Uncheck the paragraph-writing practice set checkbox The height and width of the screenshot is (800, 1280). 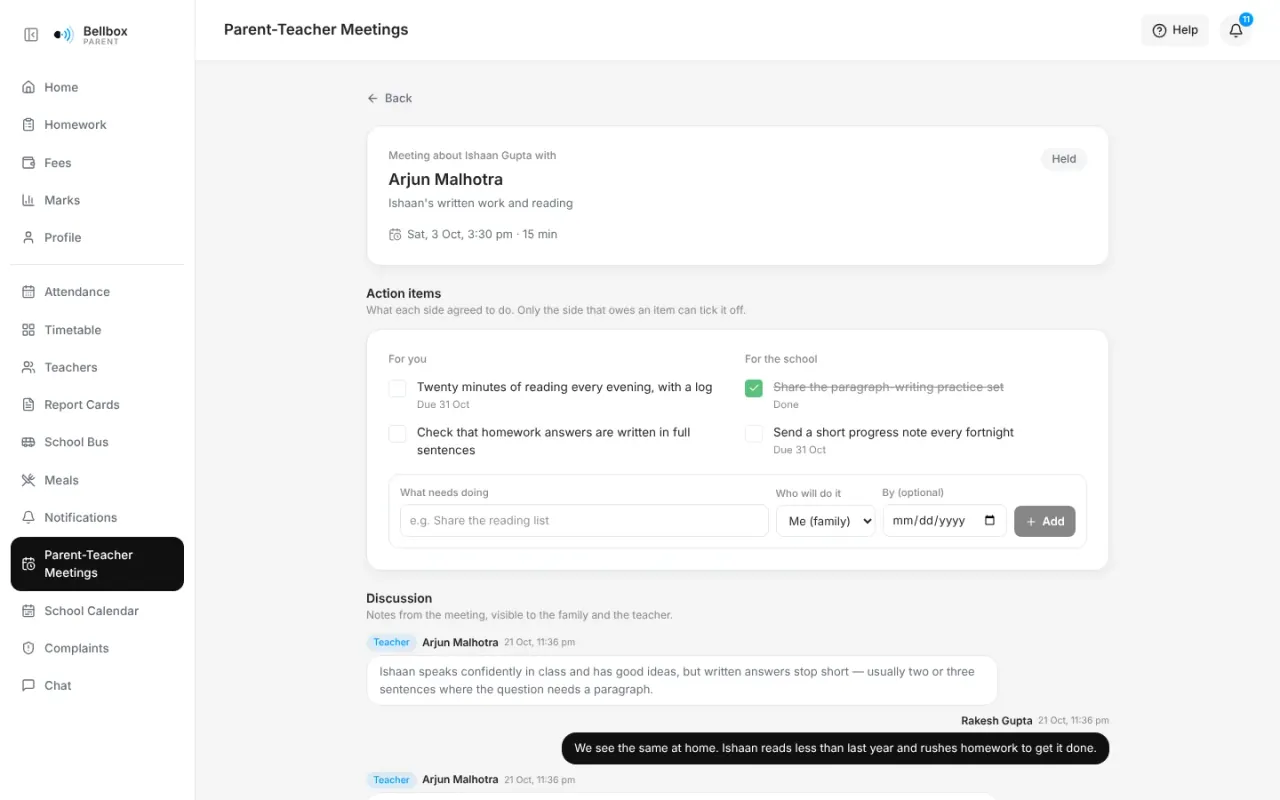pyautogui.click(x=754, y=388)
